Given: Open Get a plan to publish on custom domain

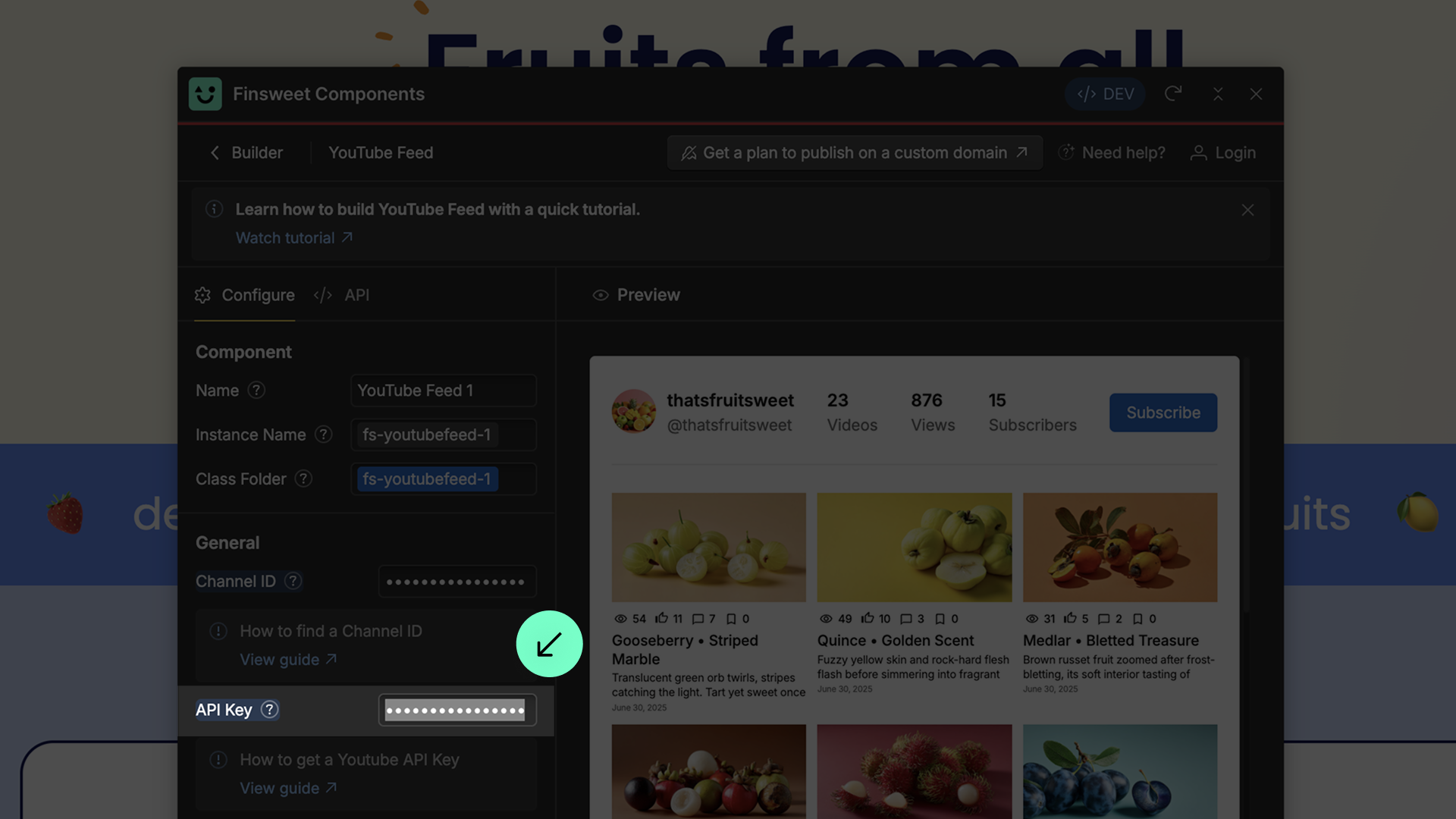Looking at the screenshot, I should click(x=855, y=152).
